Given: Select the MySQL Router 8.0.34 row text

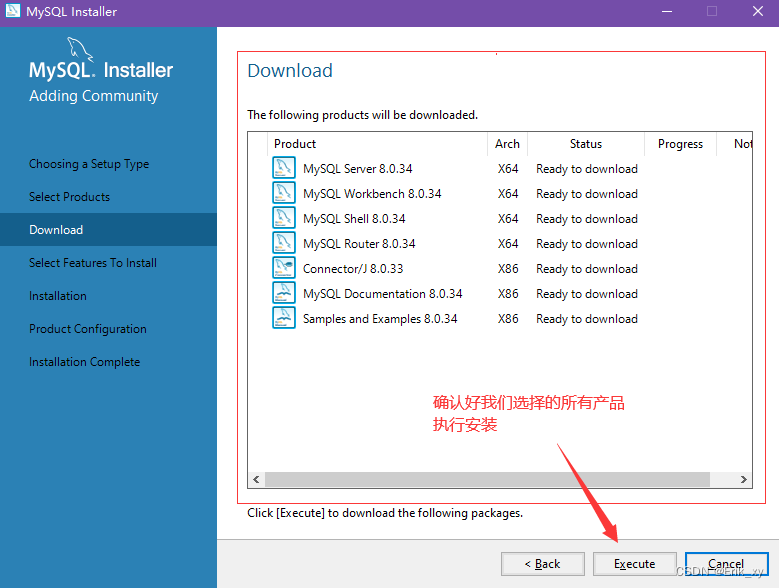Looking at the screenshot, I should [359, 244].
